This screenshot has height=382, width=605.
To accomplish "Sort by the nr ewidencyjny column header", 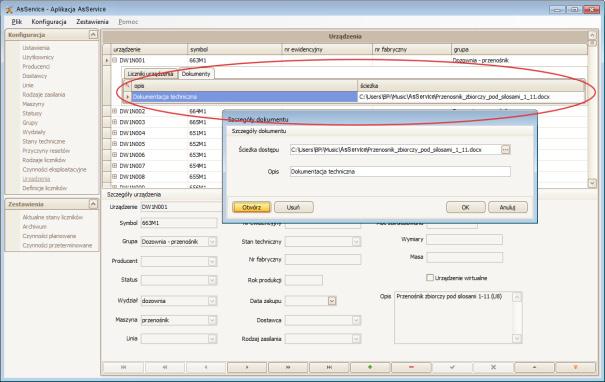I will click(x=327, y=49).
